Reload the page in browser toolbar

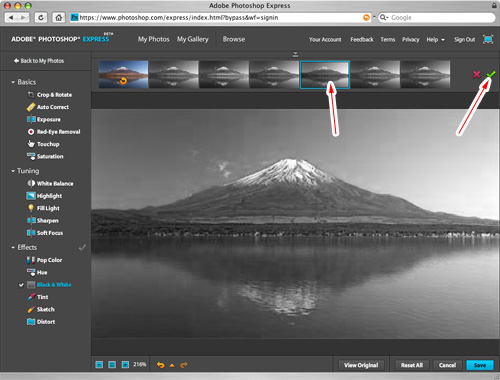click(x=41, y=17)
